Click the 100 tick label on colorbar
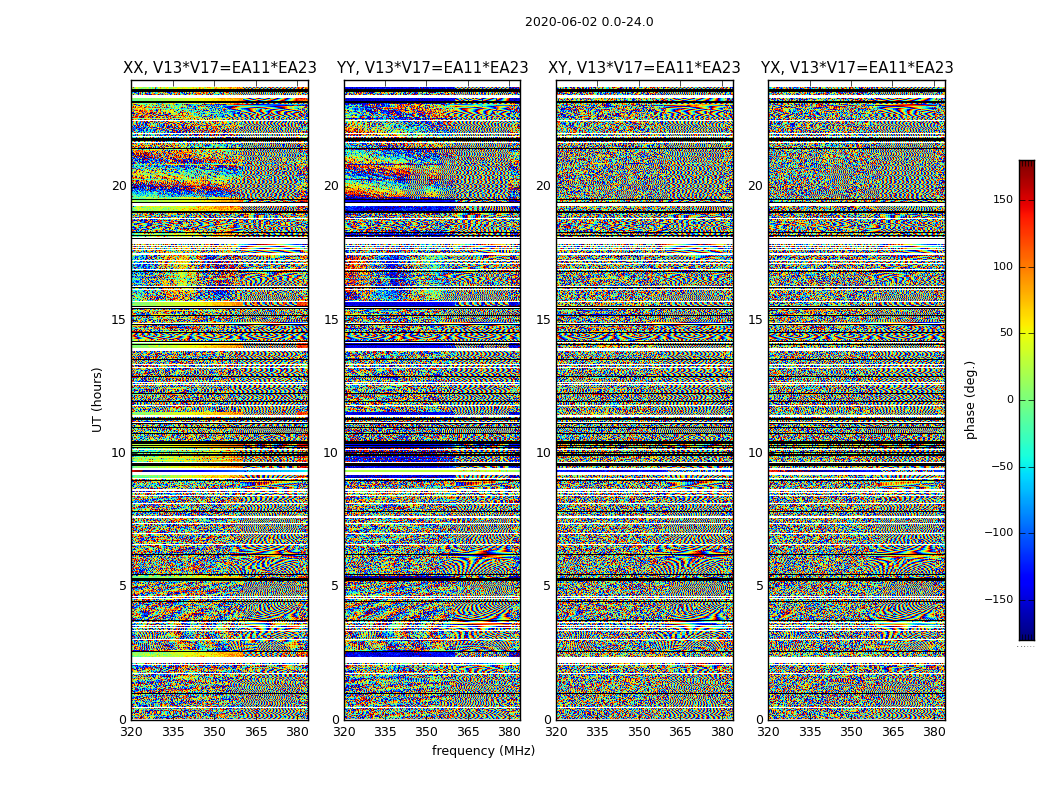The image size is (1050, 800). point(1003,266)
